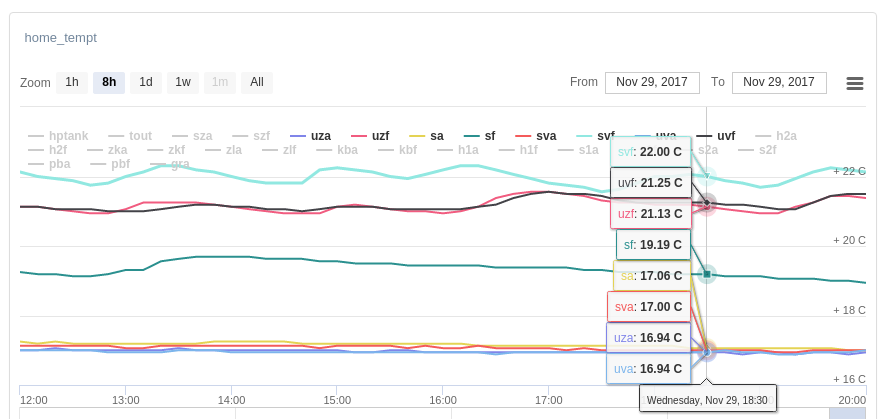The height and width of the screenshot is (419, 889).
Task: Set zoom range to 1h
Action: pos(72,82)
